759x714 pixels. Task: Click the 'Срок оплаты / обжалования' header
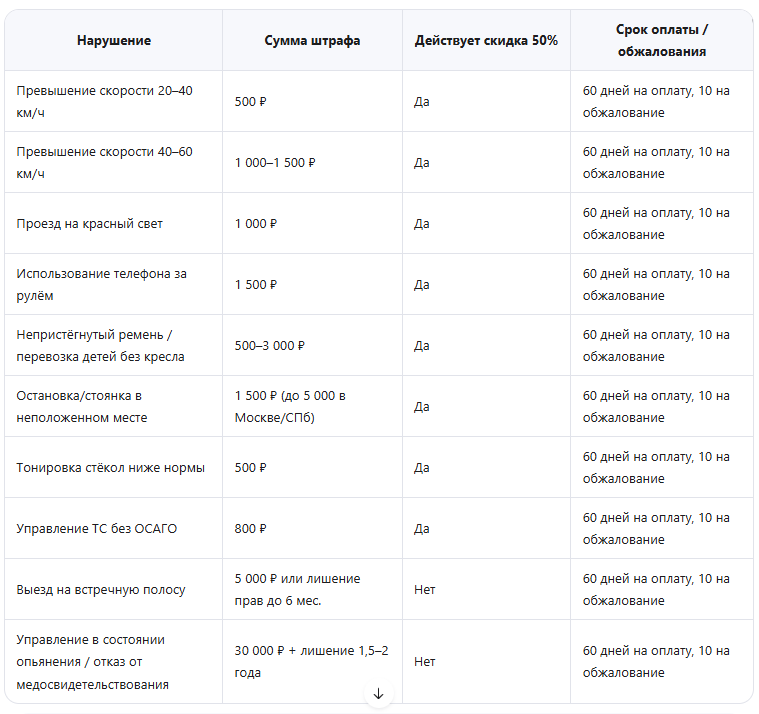662,40
